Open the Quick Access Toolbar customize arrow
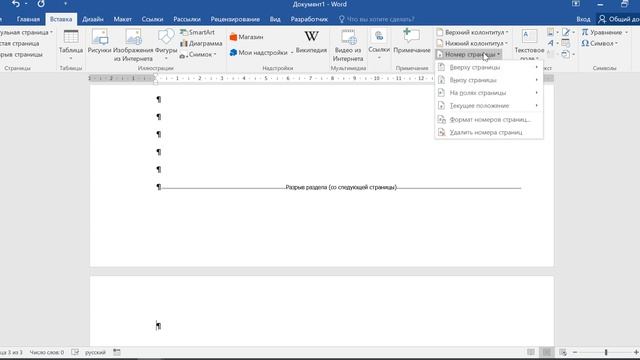Viewport: 640px width, 360px height. (65, 4)
